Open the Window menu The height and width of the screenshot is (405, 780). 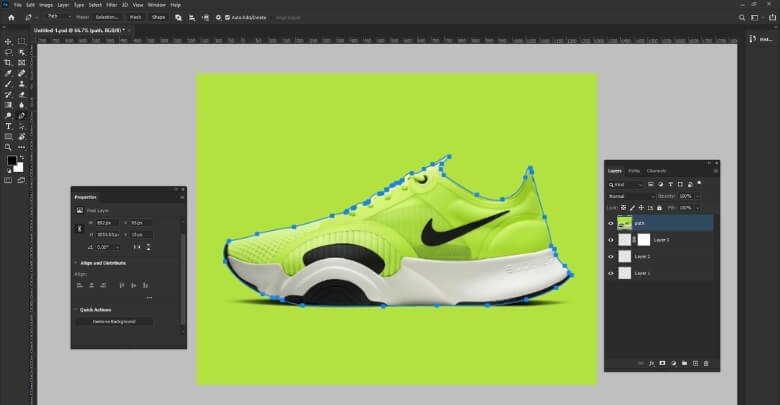pyautogui.click(x=157, y=5)
